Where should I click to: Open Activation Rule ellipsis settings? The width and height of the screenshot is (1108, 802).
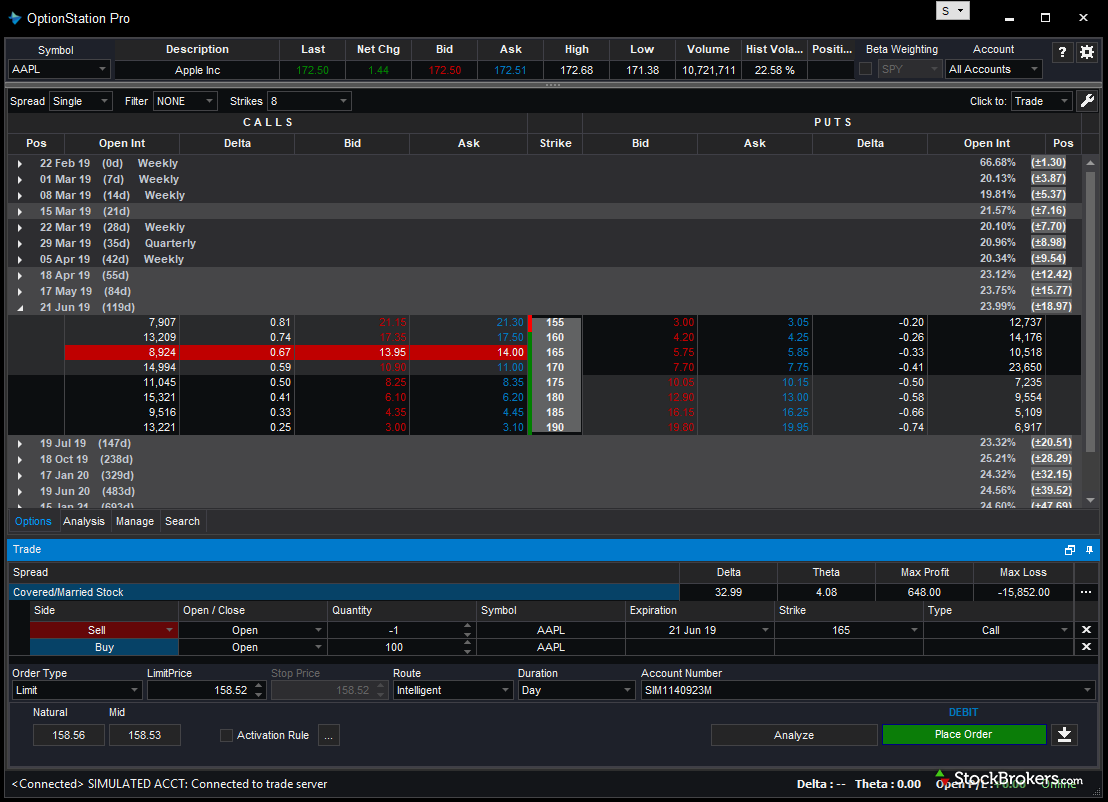(329, 736)
